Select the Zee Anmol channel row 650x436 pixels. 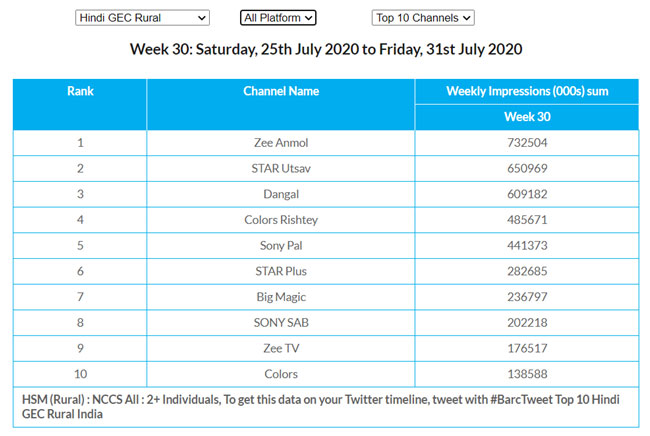pyautogui.click(x=281, y=142)
